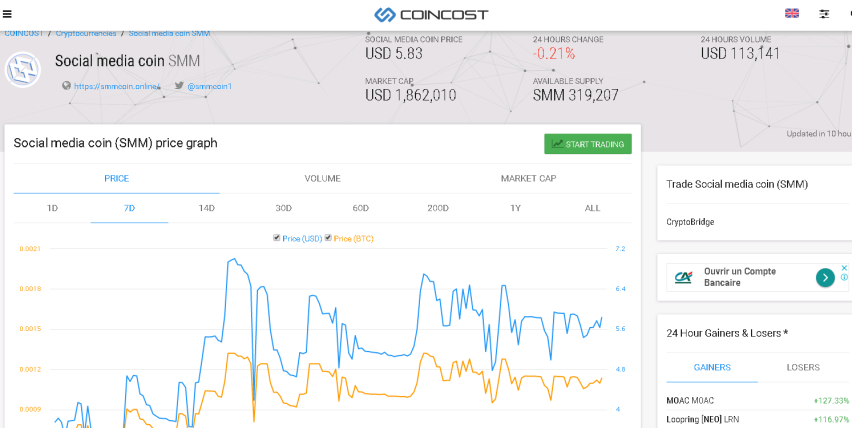Open the MOAC gainer row
The height and width of the screenshot is (428, 852).
coord(757,401)
